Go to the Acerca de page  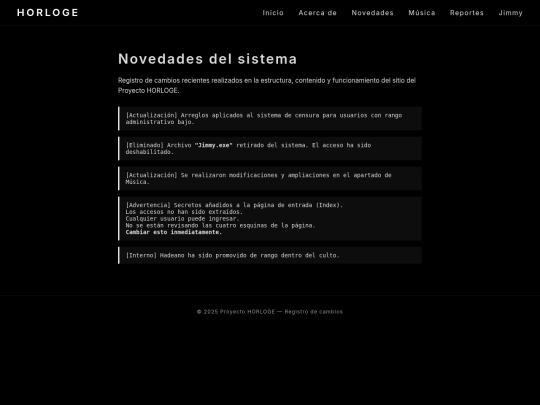click(317, 13)
